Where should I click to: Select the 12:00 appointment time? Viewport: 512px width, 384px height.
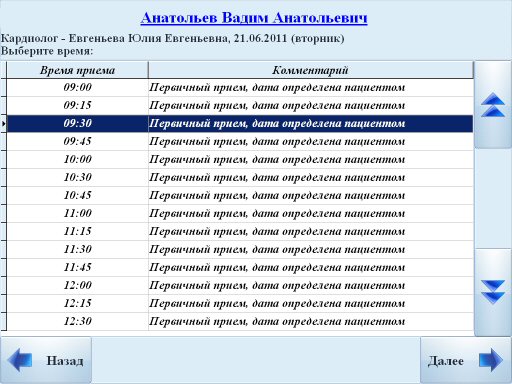(x=77, y=285)
